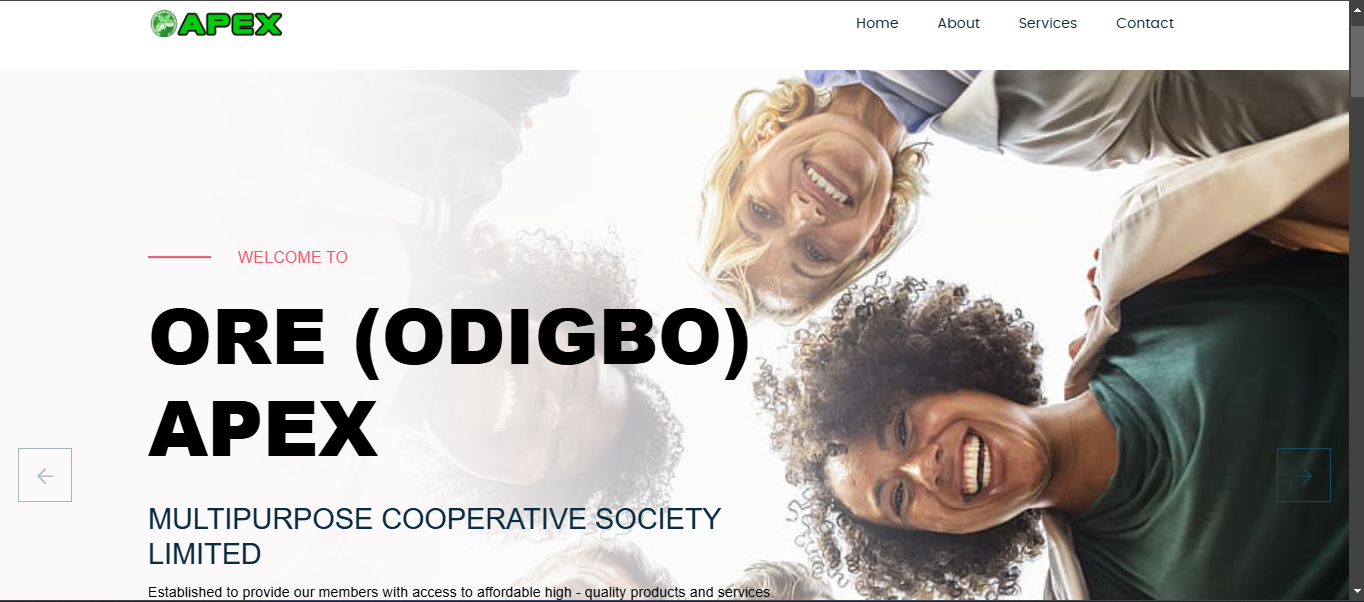
Task: Click the green circular APEX emblem
Action: click(163, 24)
